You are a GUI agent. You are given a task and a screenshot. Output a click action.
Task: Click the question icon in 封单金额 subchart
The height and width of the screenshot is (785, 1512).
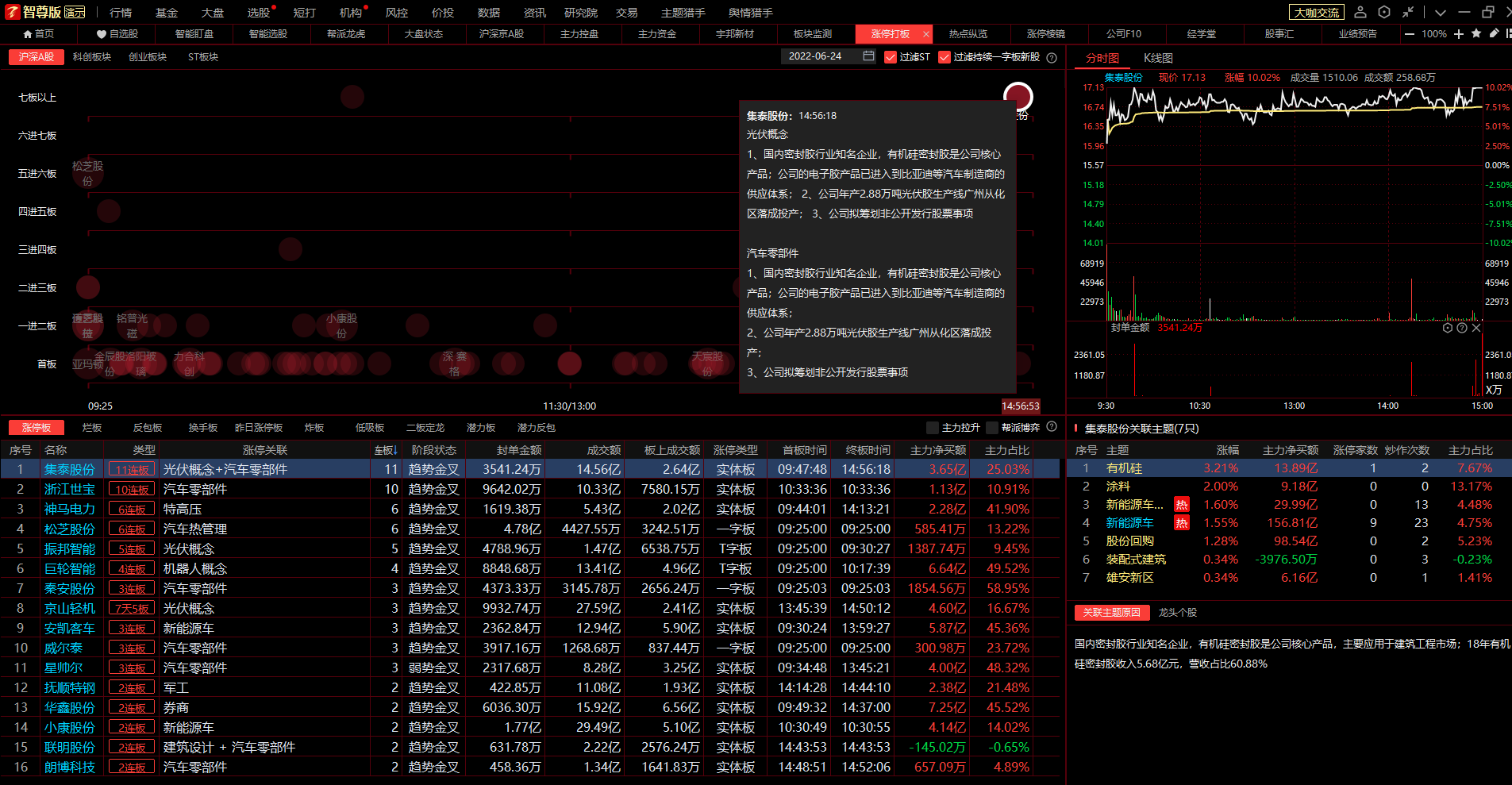coord(1462,328)
